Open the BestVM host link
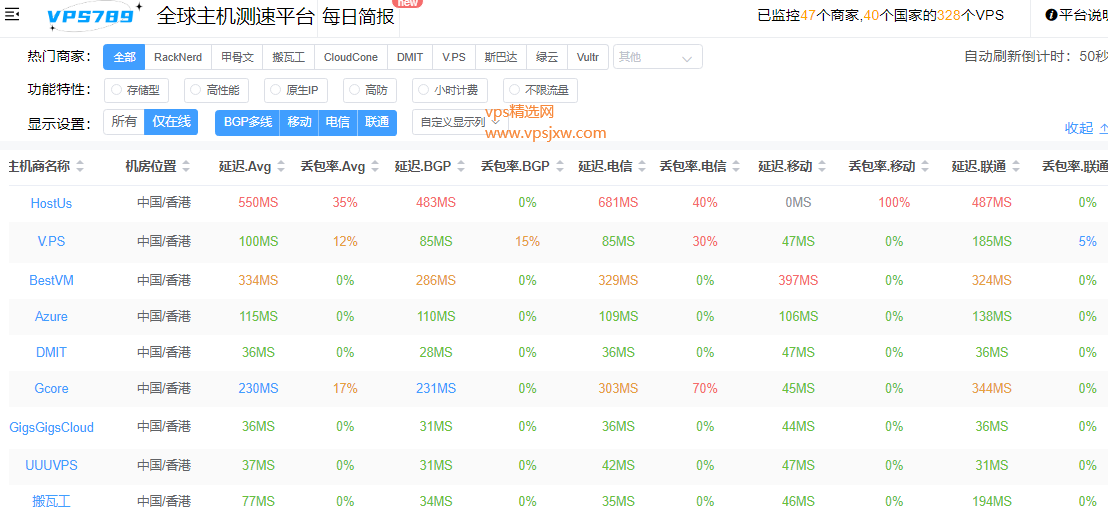 click(x=51, y=280)
